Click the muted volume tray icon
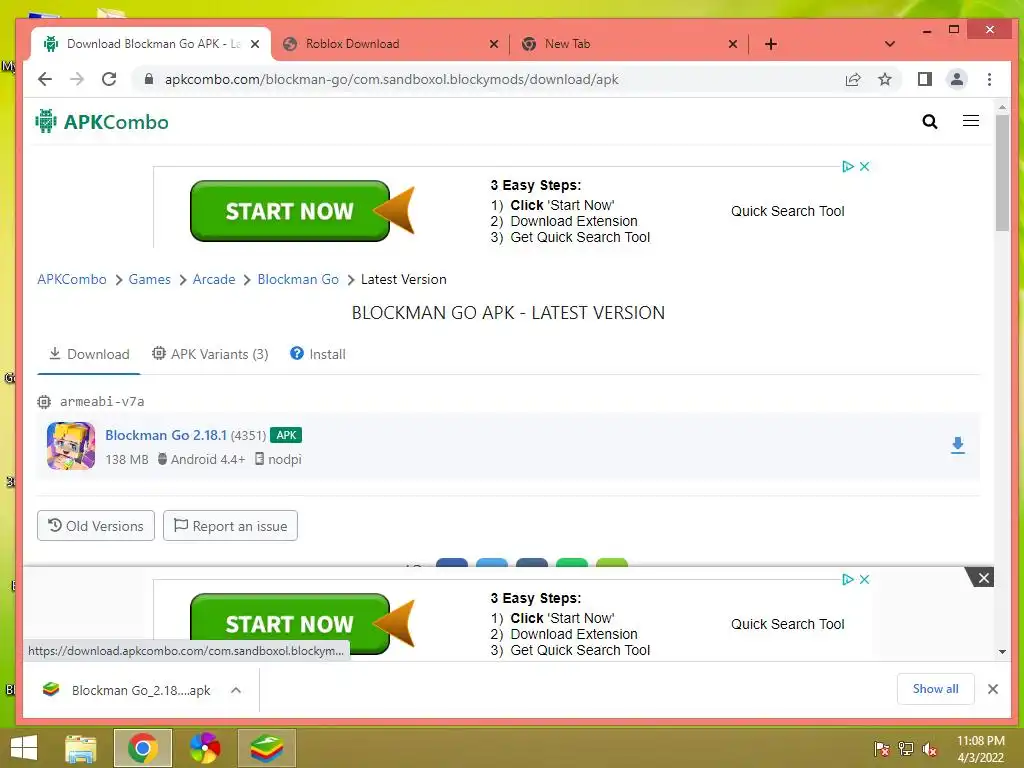The width and height of the screenshot is (1024, 768). click(x=930, y=749)
